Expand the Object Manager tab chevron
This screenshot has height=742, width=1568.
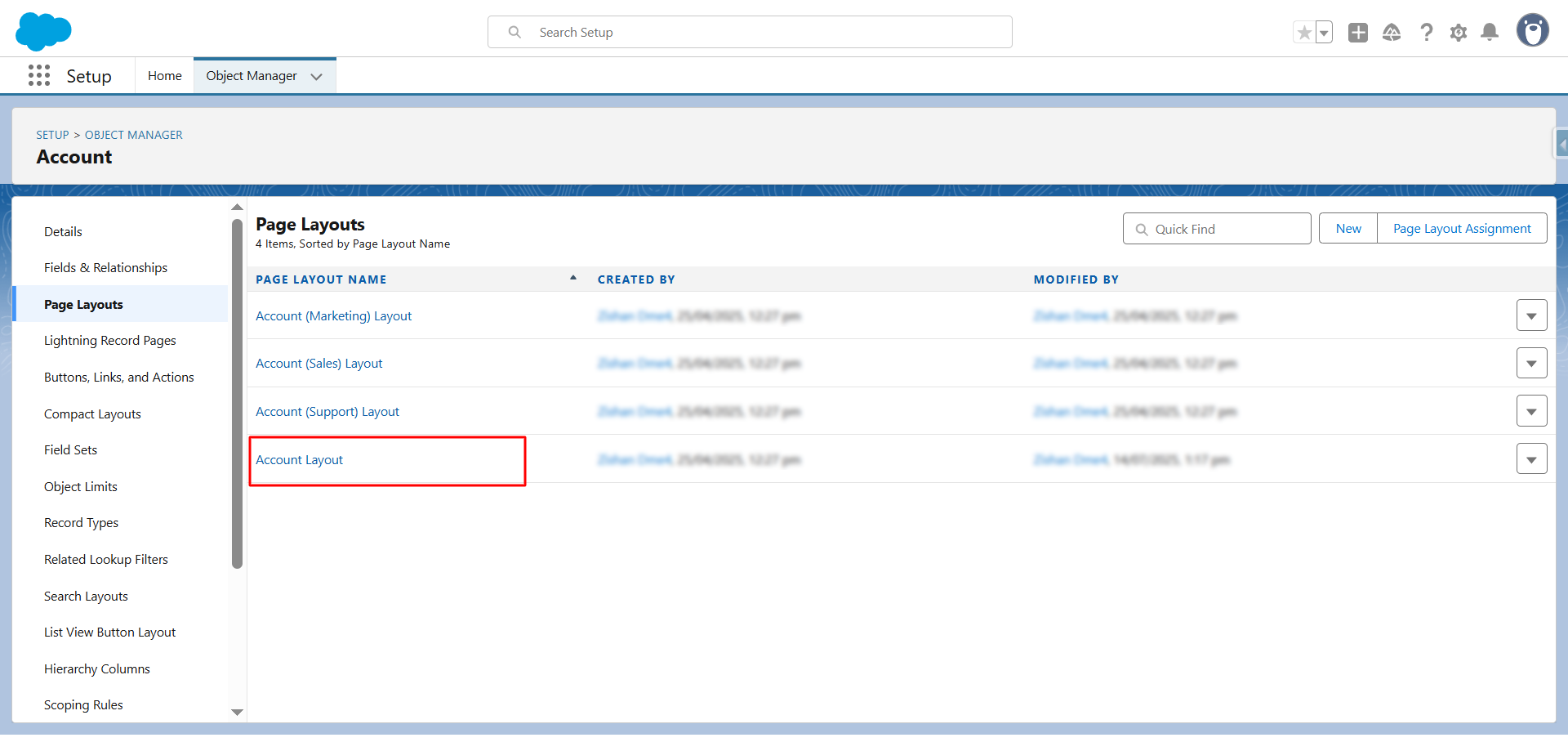coord(317,76)
